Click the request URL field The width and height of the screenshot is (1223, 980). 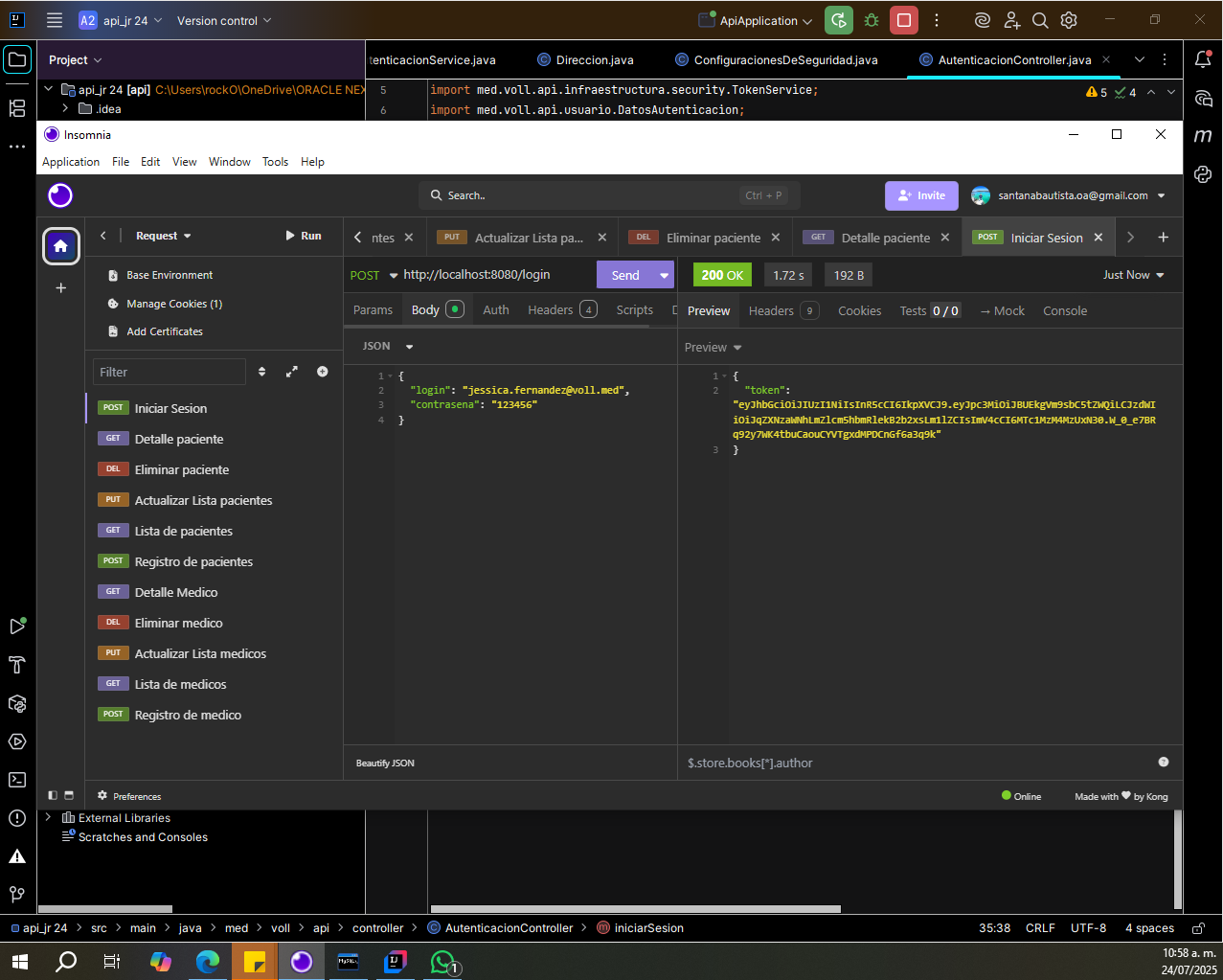[x=496, y=275]
